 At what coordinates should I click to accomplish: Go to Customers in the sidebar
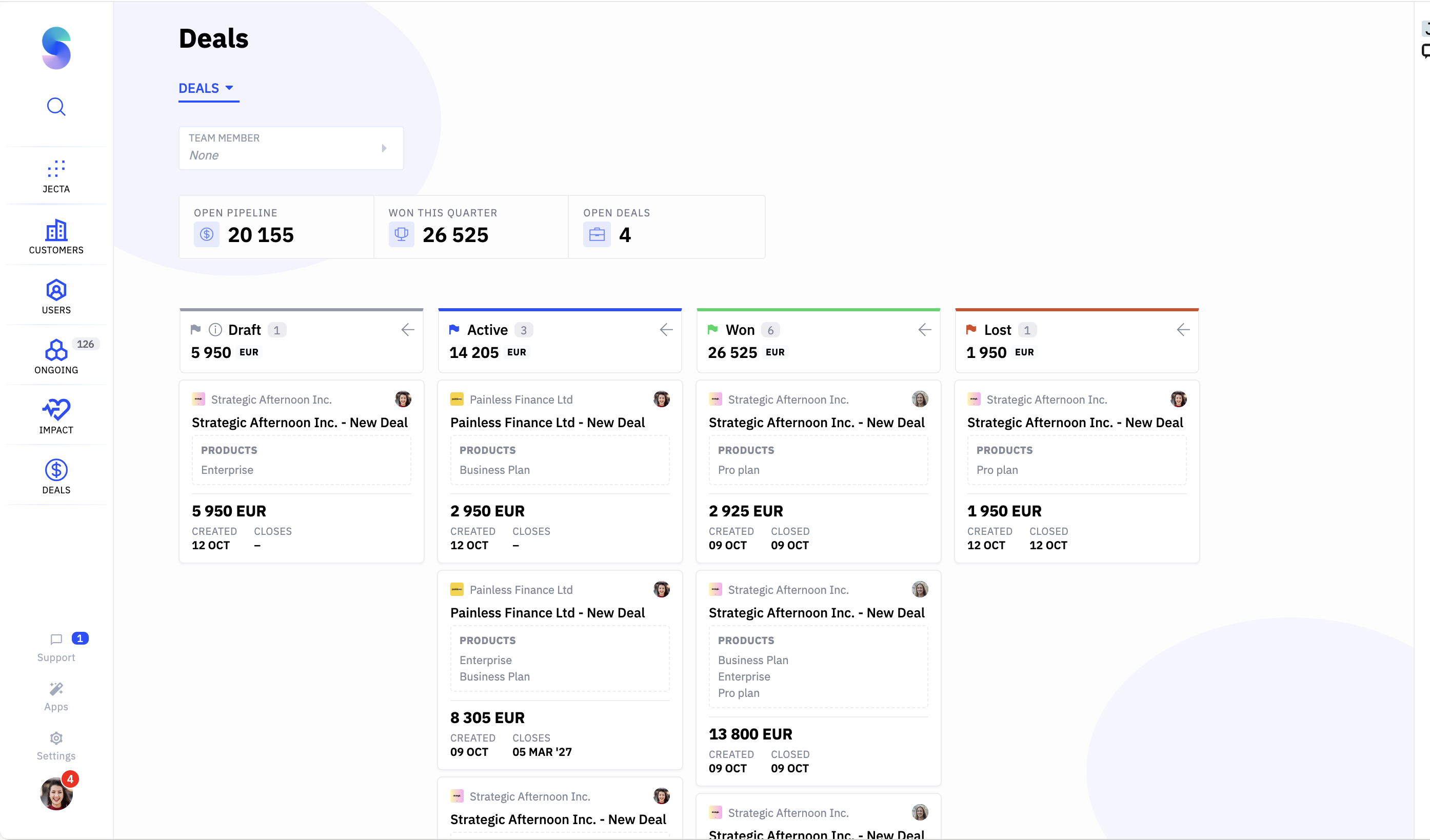[x=56, y=237]
